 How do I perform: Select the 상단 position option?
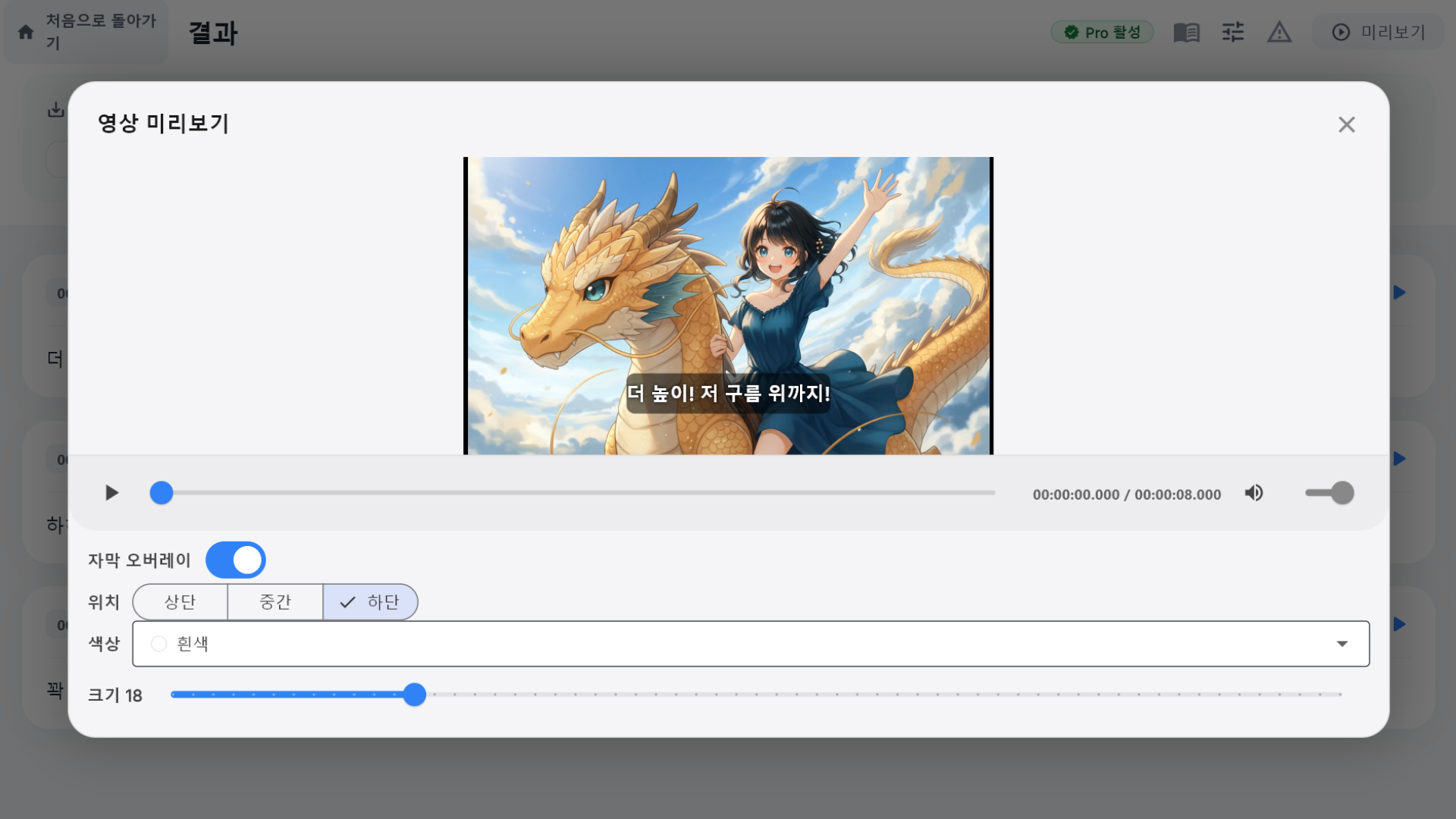click(x=180, y=602)
